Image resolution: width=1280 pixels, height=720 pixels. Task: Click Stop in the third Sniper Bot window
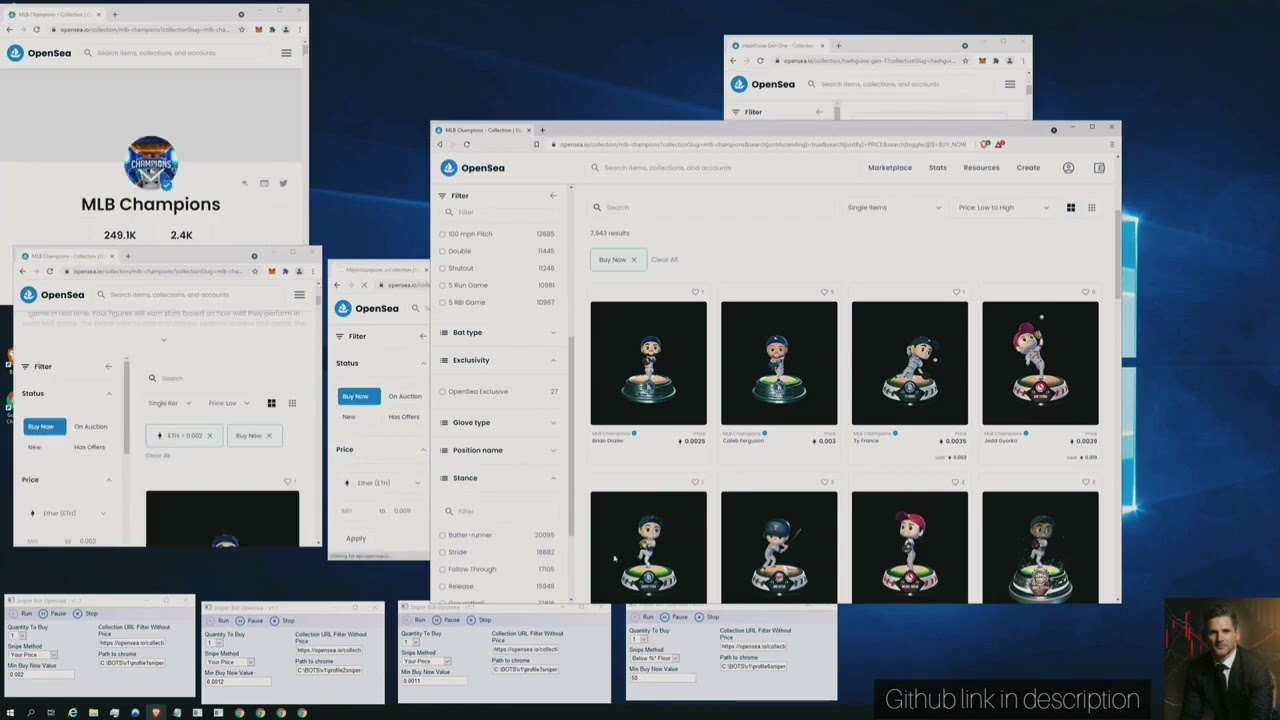480,620
